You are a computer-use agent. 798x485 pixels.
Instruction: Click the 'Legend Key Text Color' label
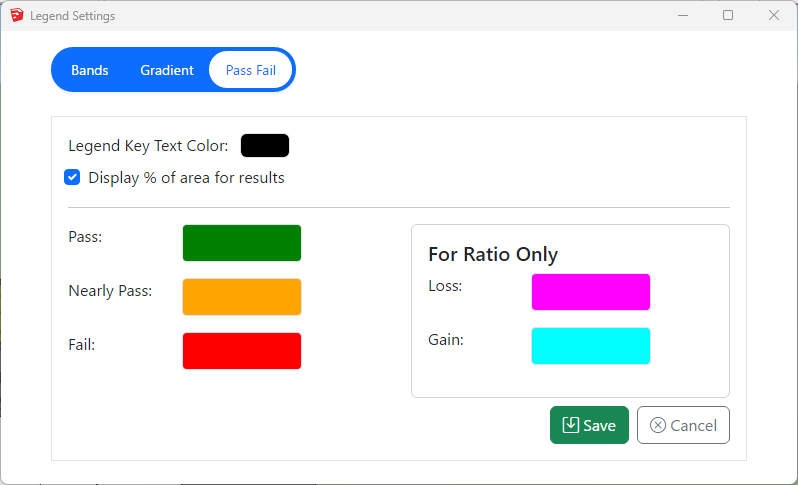click(x=148, y=146)
